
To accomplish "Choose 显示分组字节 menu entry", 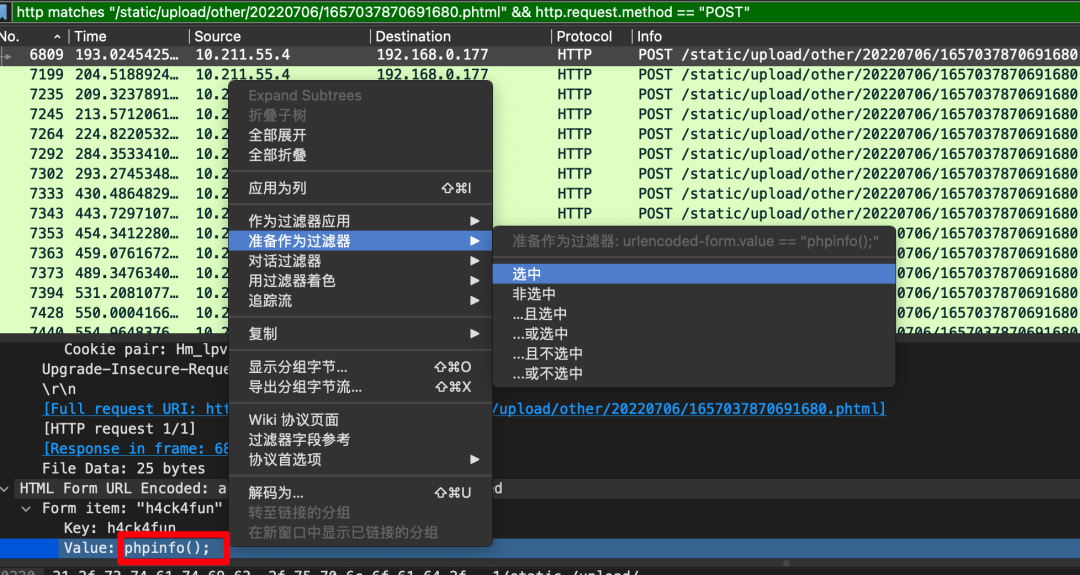I will [361, 367].
